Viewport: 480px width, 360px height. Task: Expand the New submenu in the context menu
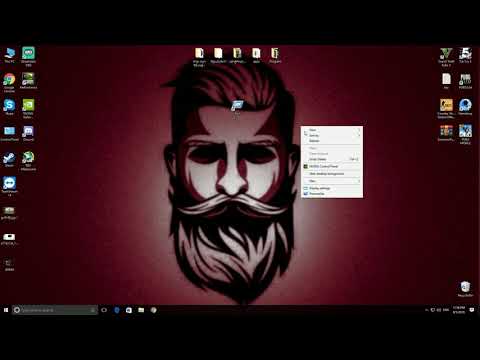coord(332,181)
